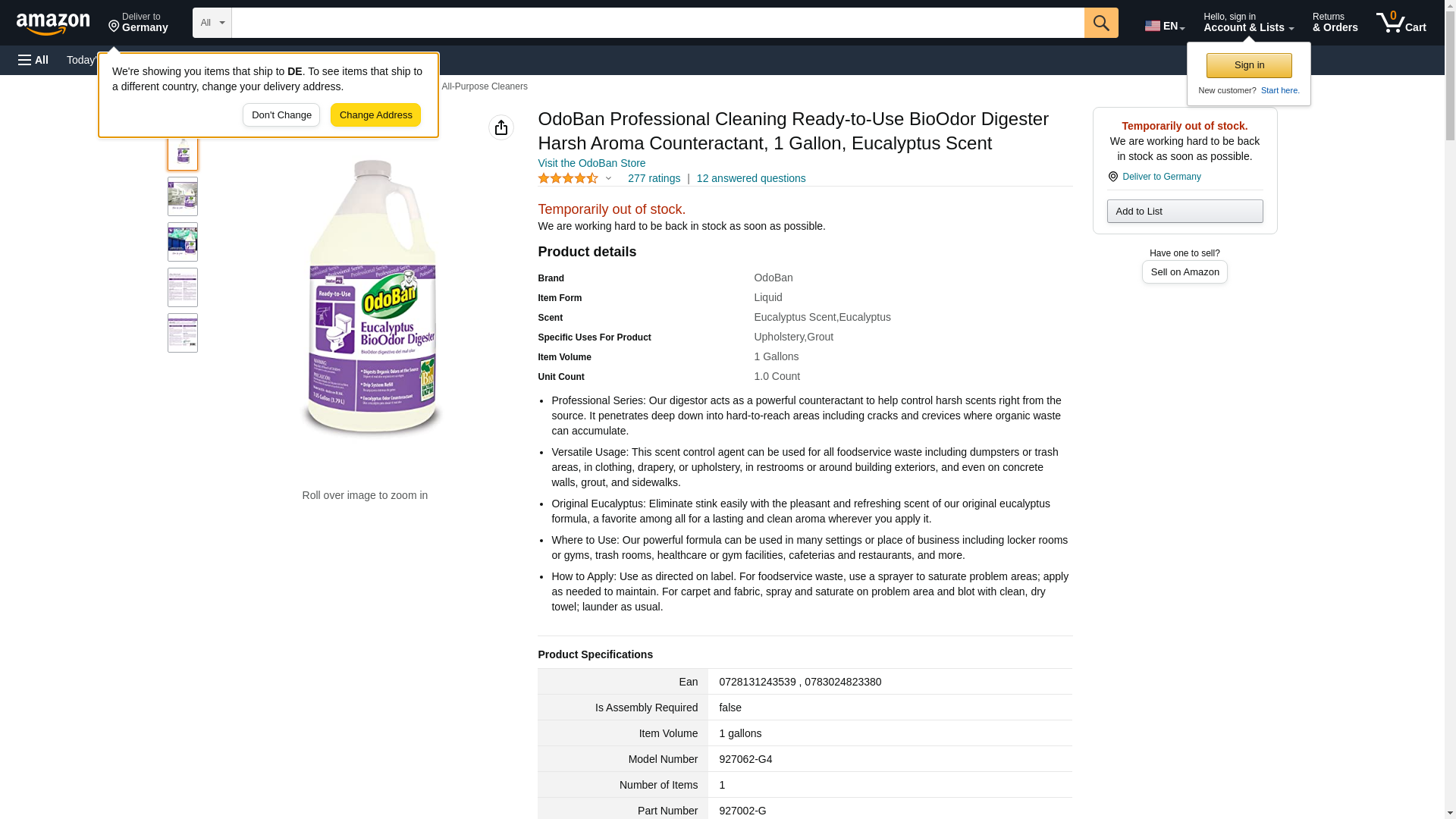Open the All-Purpose Cleaners breadcrumb
Image resolution: width=1456 pixels, height=819 pixels.
tap(485, 86)
